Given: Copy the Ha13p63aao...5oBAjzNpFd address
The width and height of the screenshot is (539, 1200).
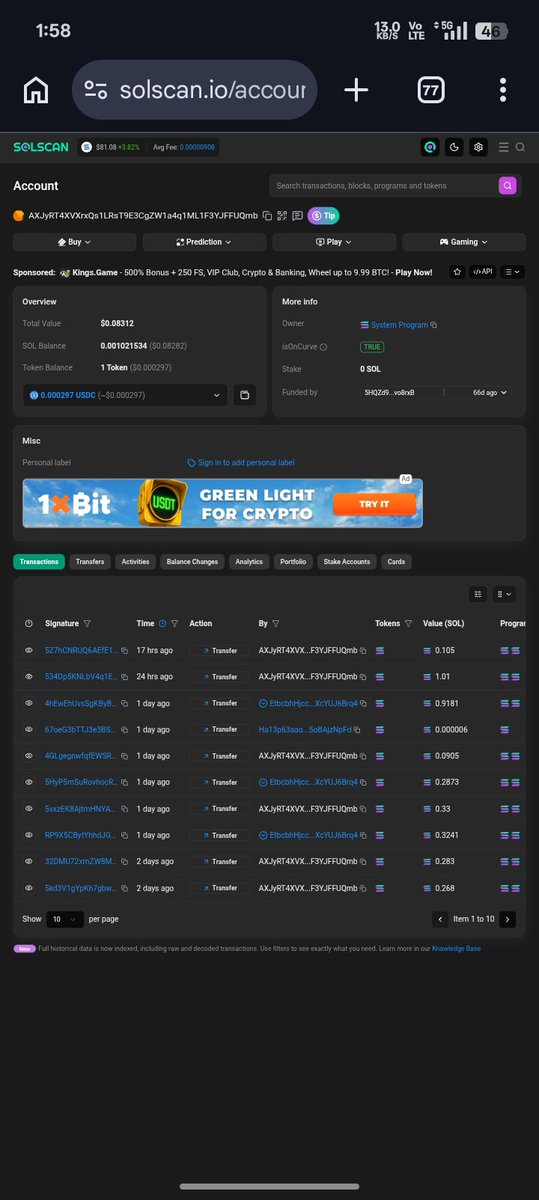Looking at the screenshot, I should pos(358,729).
